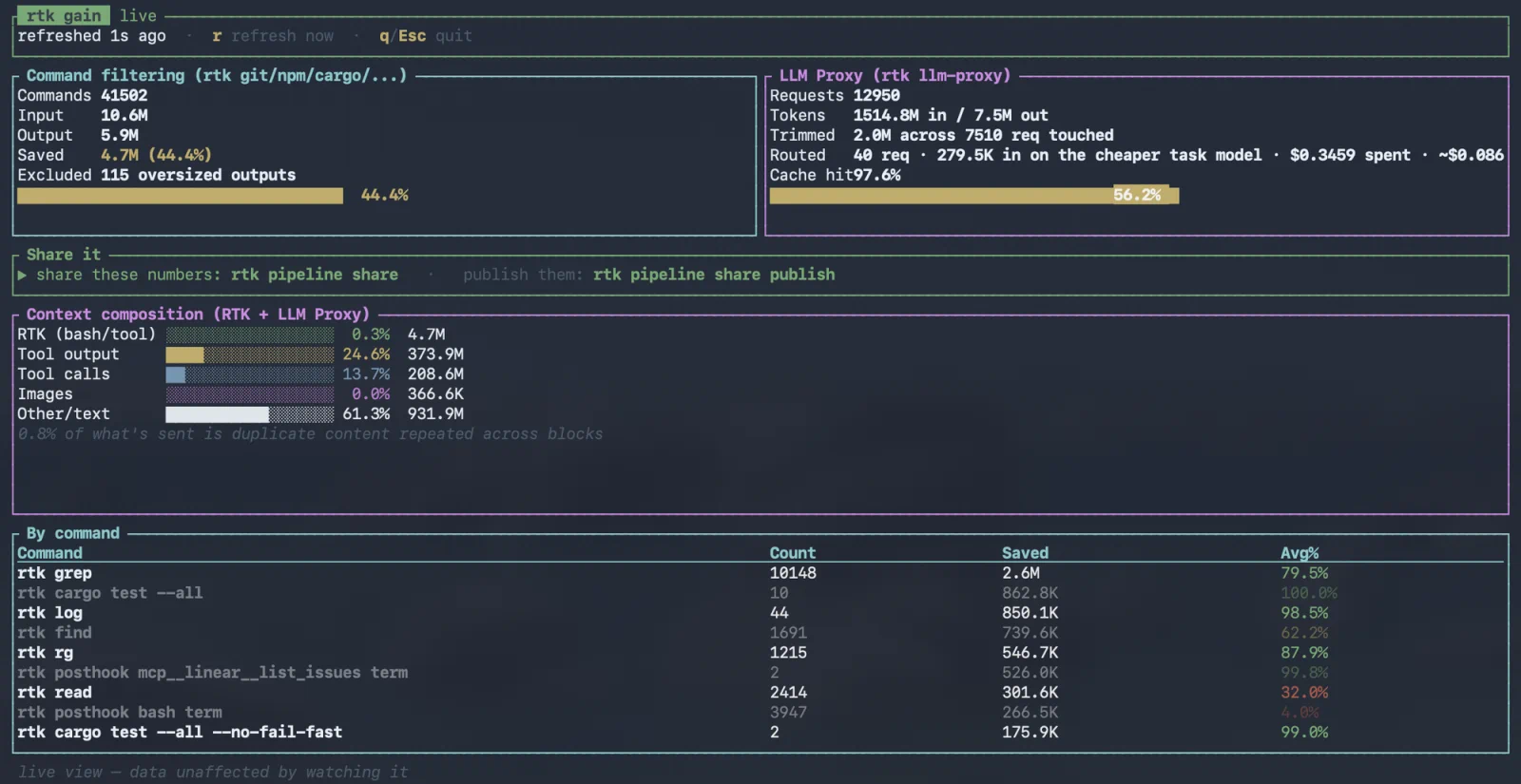
Task: Select the 'rtk find' command row
Action: pos(760,633)
